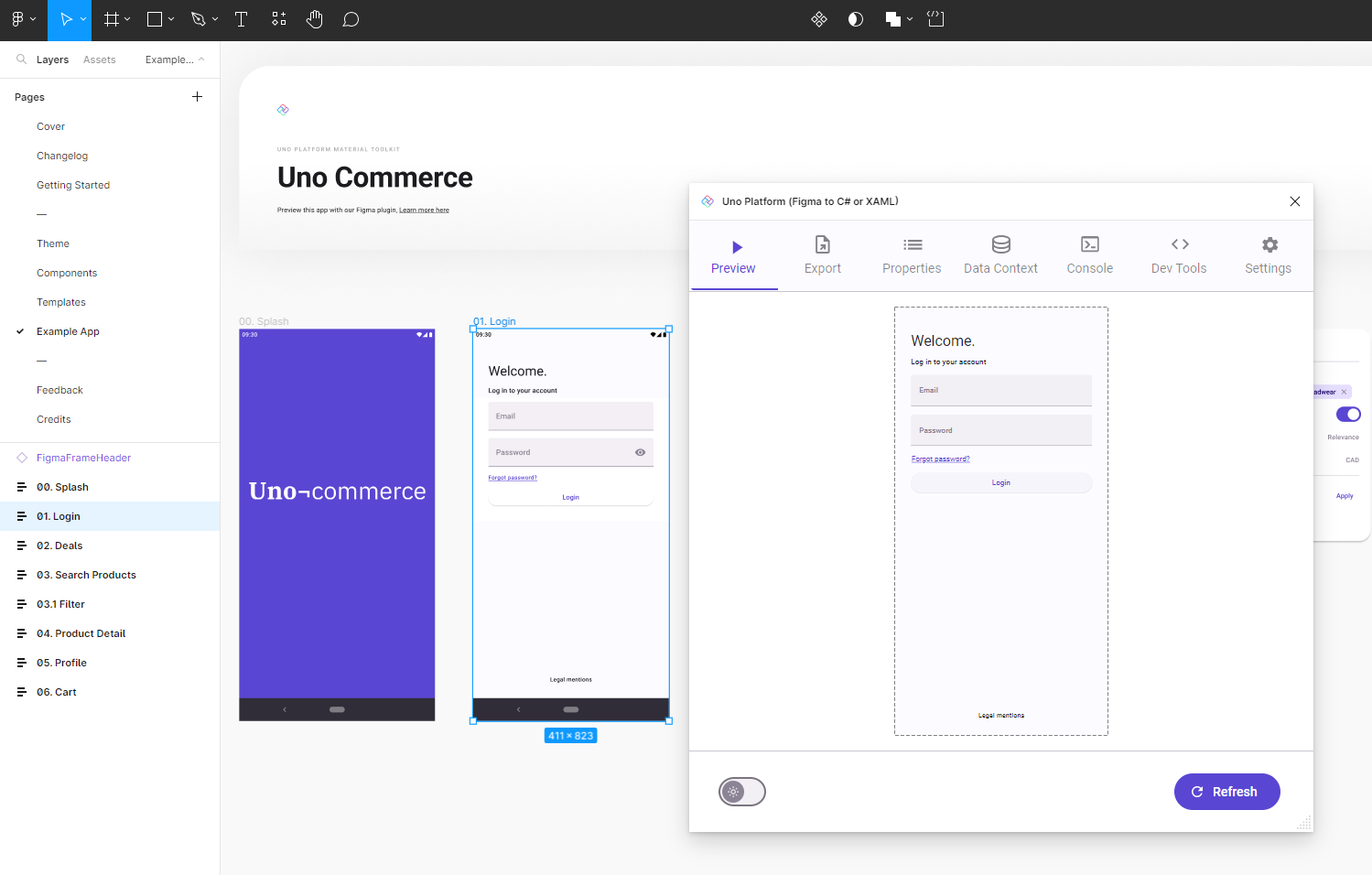Click the Refresh button in the plugin

click(x=1226, y=792)
